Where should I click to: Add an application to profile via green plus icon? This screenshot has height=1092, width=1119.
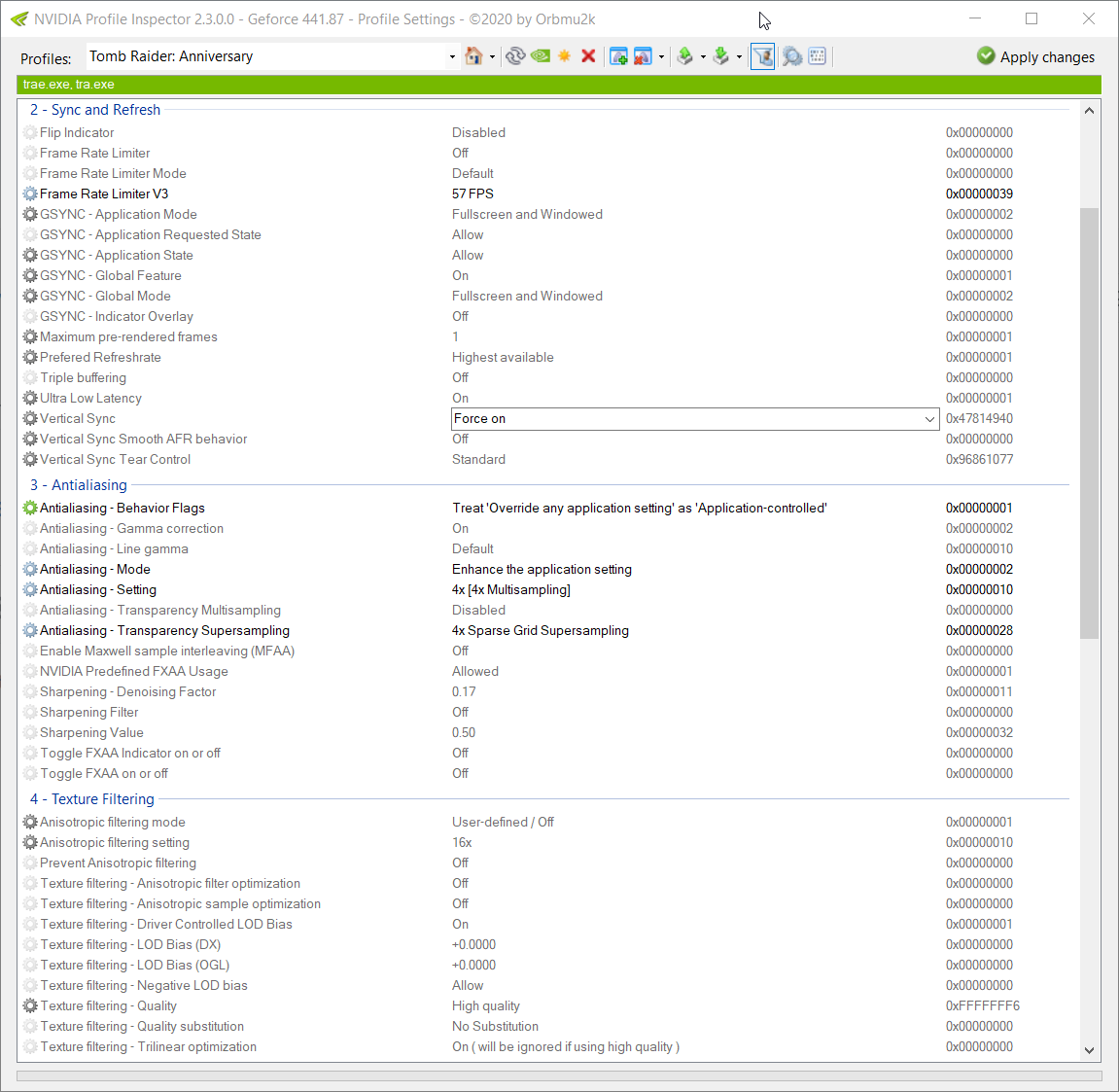619,55
